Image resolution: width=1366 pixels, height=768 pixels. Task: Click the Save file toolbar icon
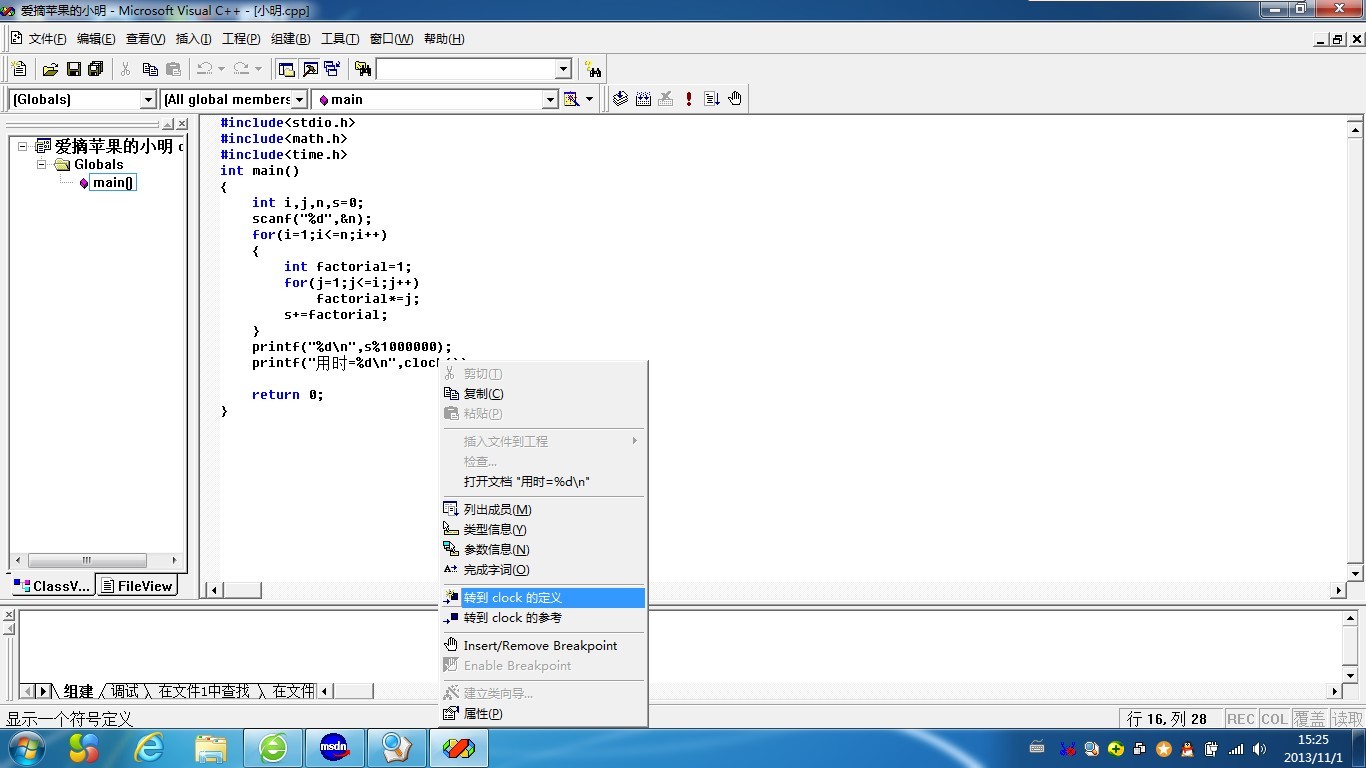(73, 69)
